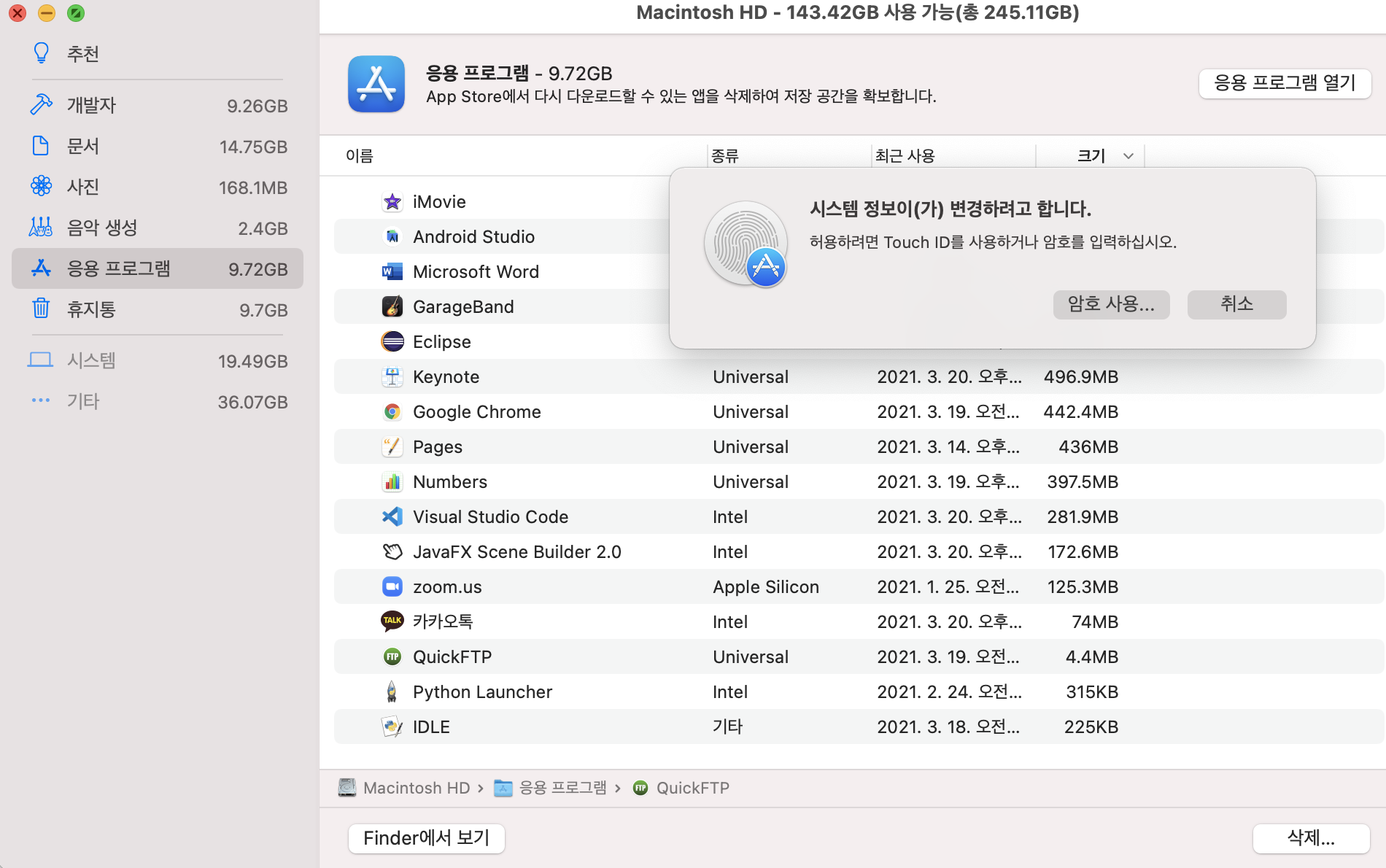Click the Microsoft Word app icon
Screen dimensions: 1386x868
(x=392, y=272)
